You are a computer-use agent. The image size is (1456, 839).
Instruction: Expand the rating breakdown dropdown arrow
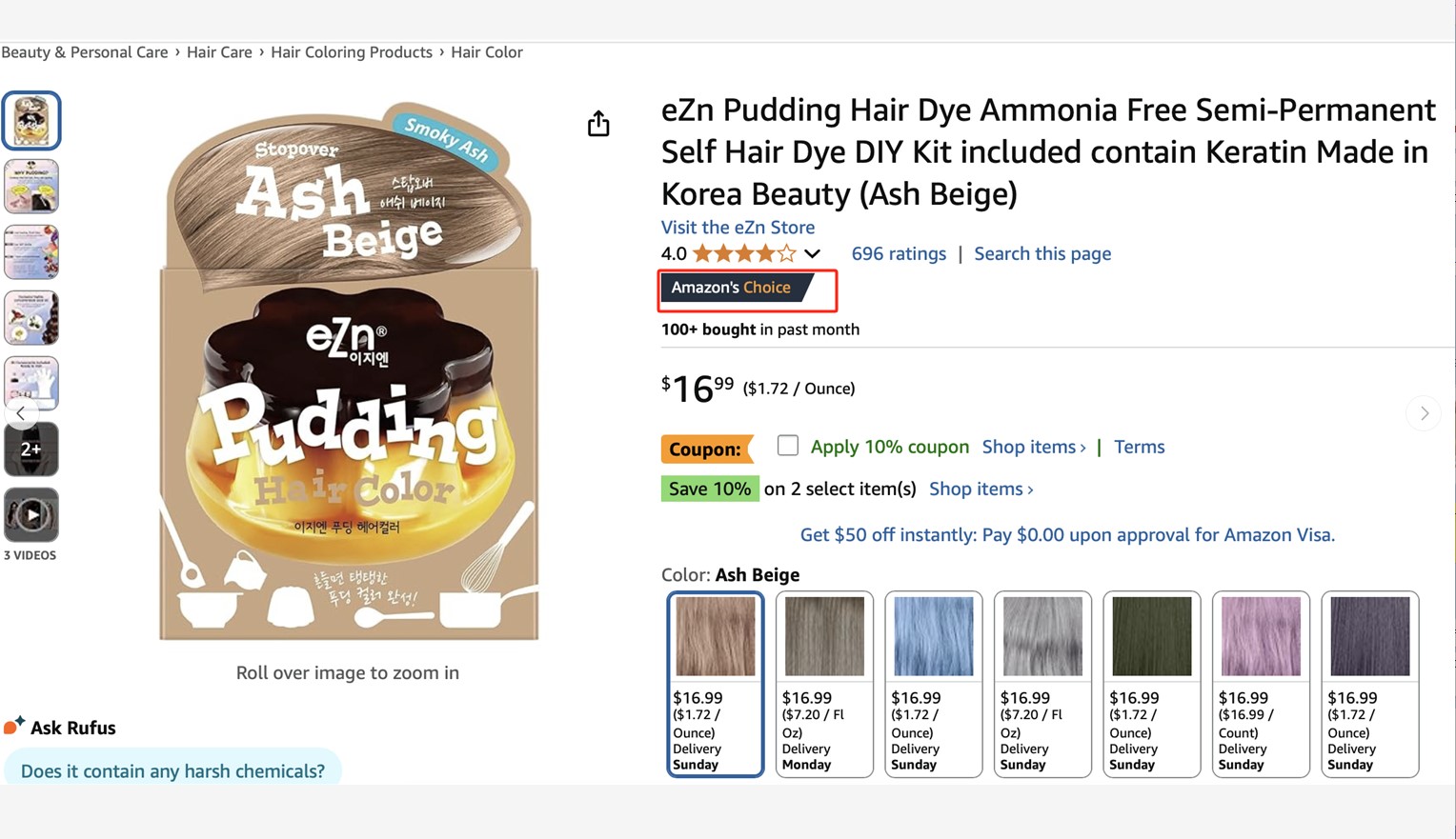click(x=812, y=254)
